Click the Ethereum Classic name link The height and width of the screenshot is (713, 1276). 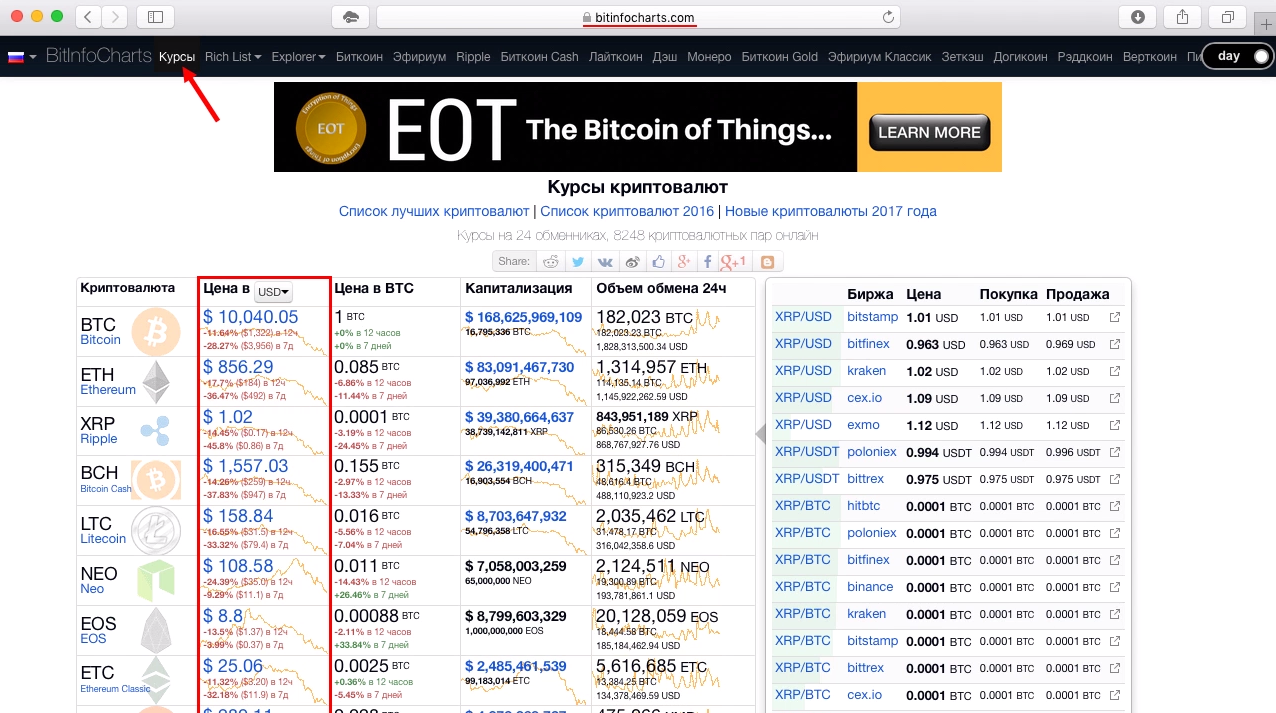point(115,688)
